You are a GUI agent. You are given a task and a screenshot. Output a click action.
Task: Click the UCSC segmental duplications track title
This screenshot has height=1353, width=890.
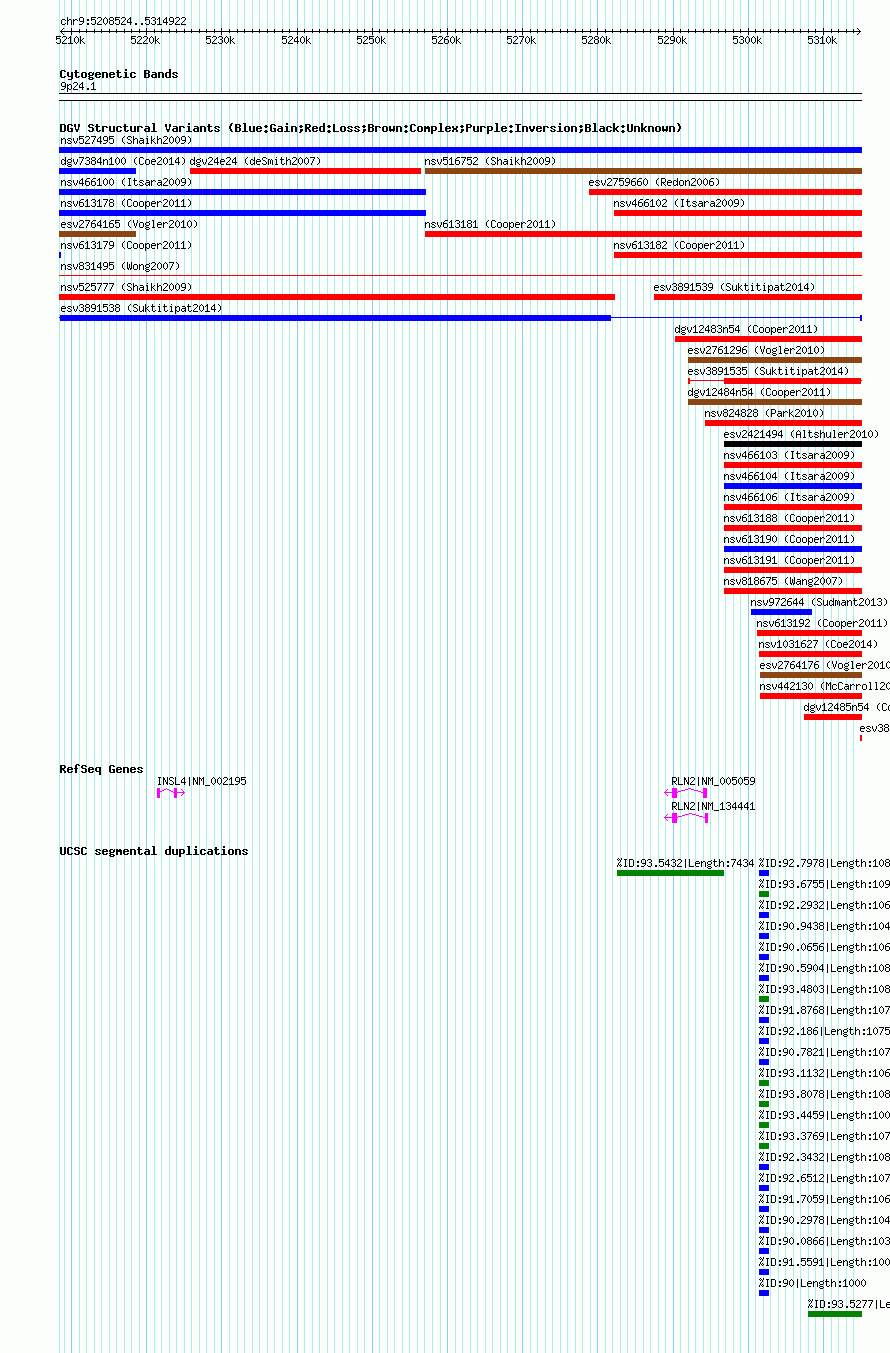coord(154,851)
